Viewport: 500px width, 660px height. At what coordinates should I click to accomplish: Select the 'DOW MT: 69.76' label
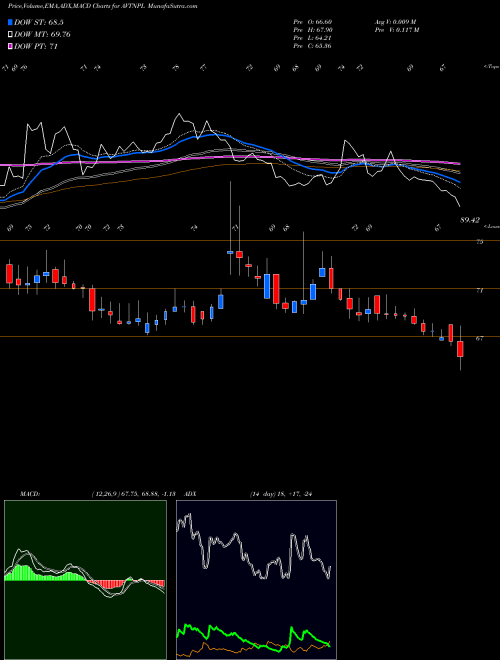click(x=42, y=35)
